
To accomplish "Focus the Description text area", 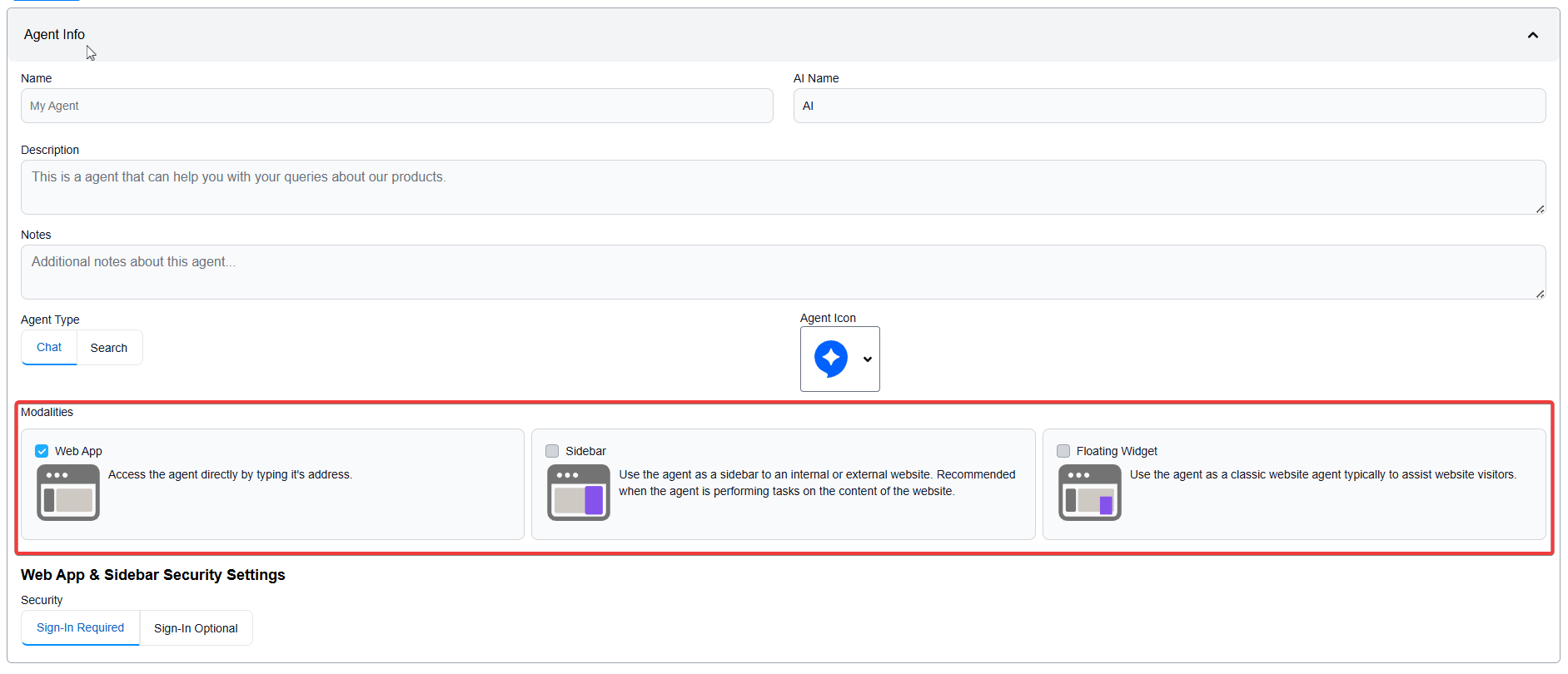I will pos(783,187).
